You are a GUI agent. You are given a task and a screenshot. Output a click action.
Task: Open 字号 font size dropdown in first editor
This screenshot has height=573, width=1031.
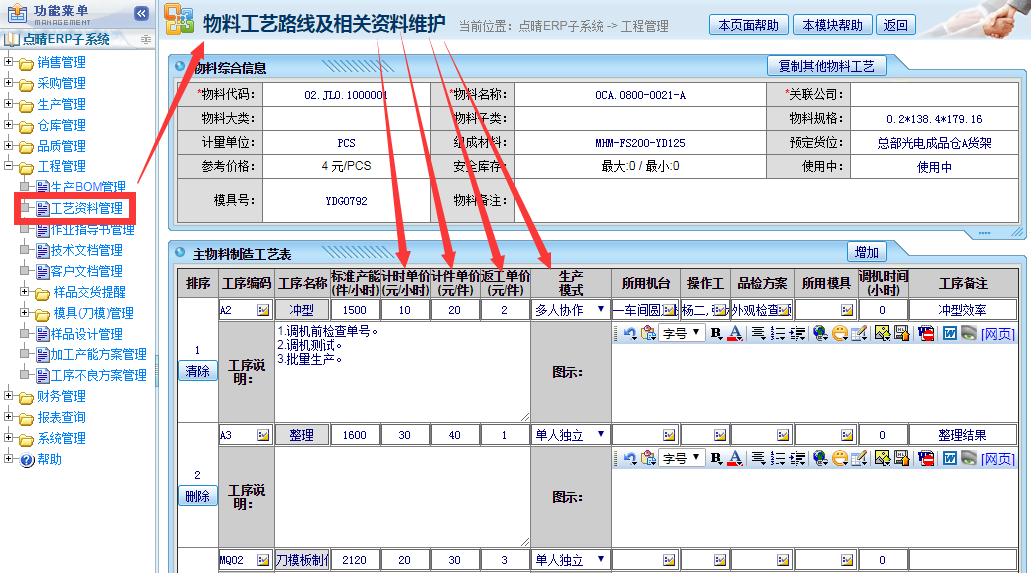click(x=682, y=333)
